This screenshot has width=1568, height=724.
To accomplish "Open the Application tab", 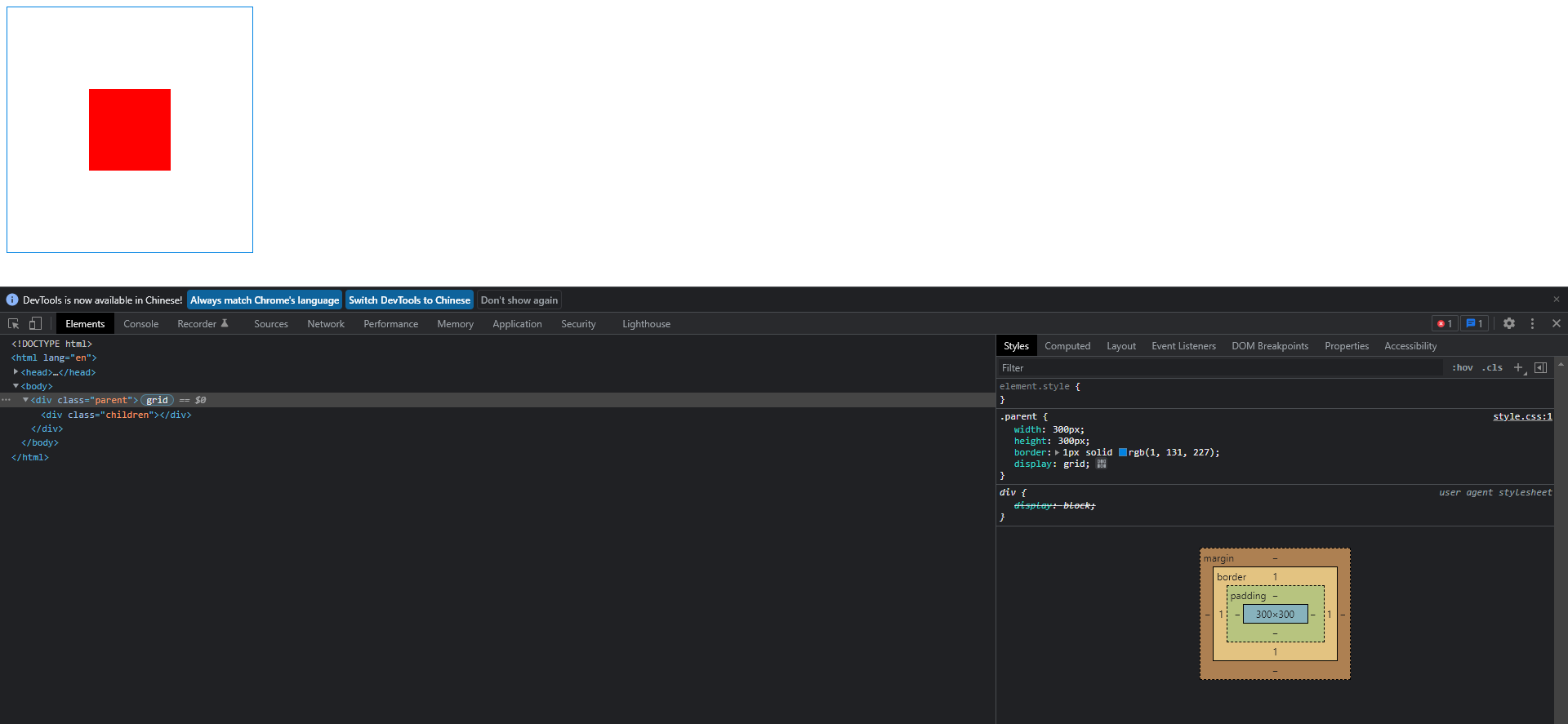I will 517,323.
